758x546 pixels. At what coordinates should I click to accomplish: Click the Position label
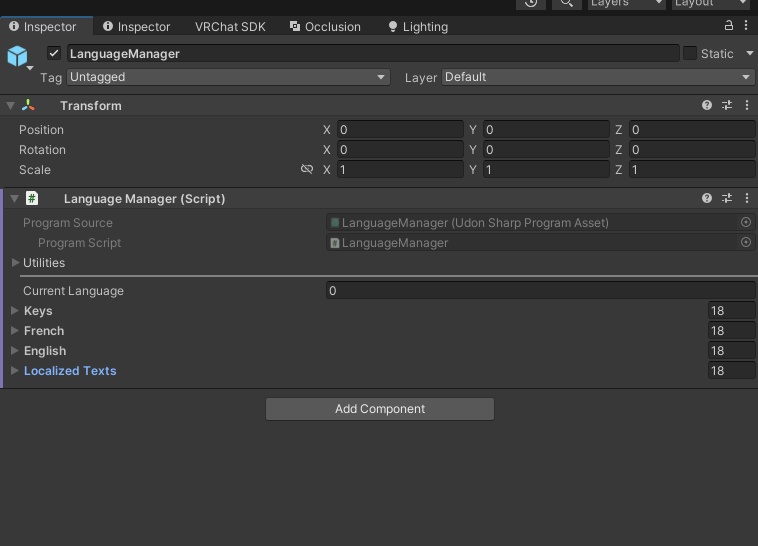pos(41,130)
